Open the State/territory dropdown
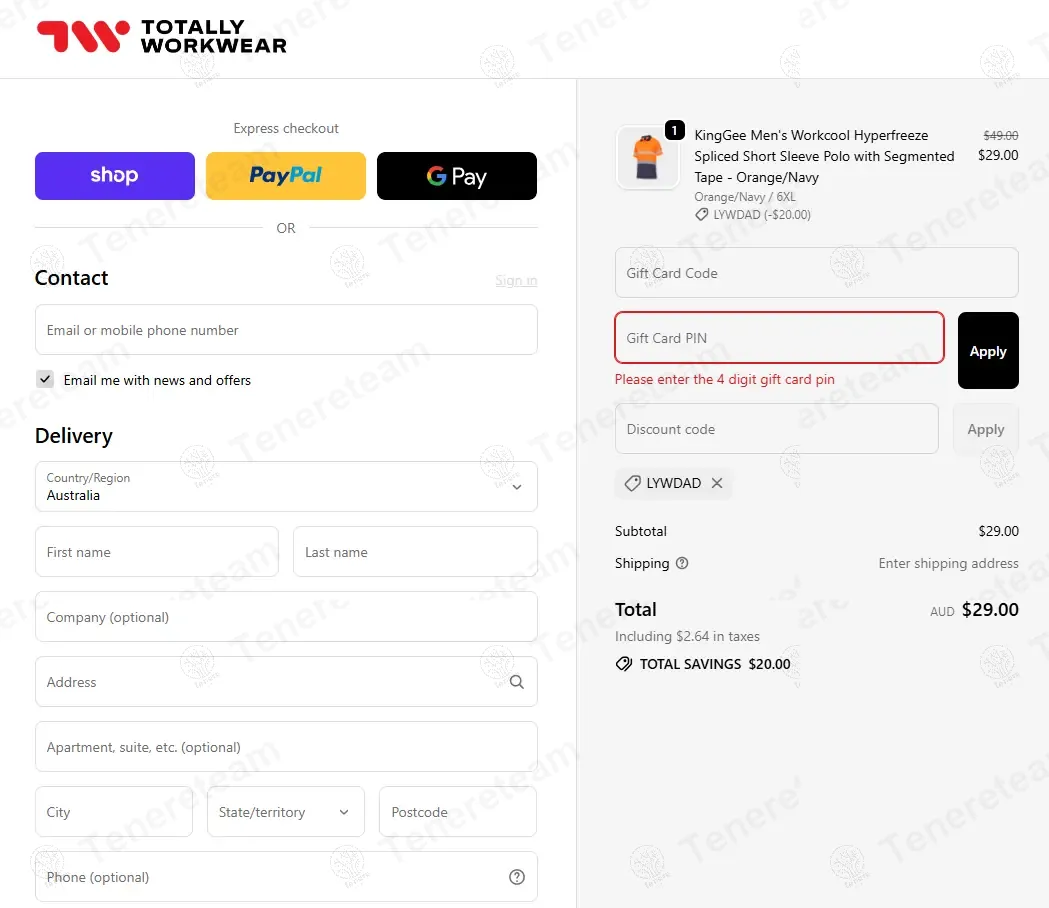 [x=286, y=812]
